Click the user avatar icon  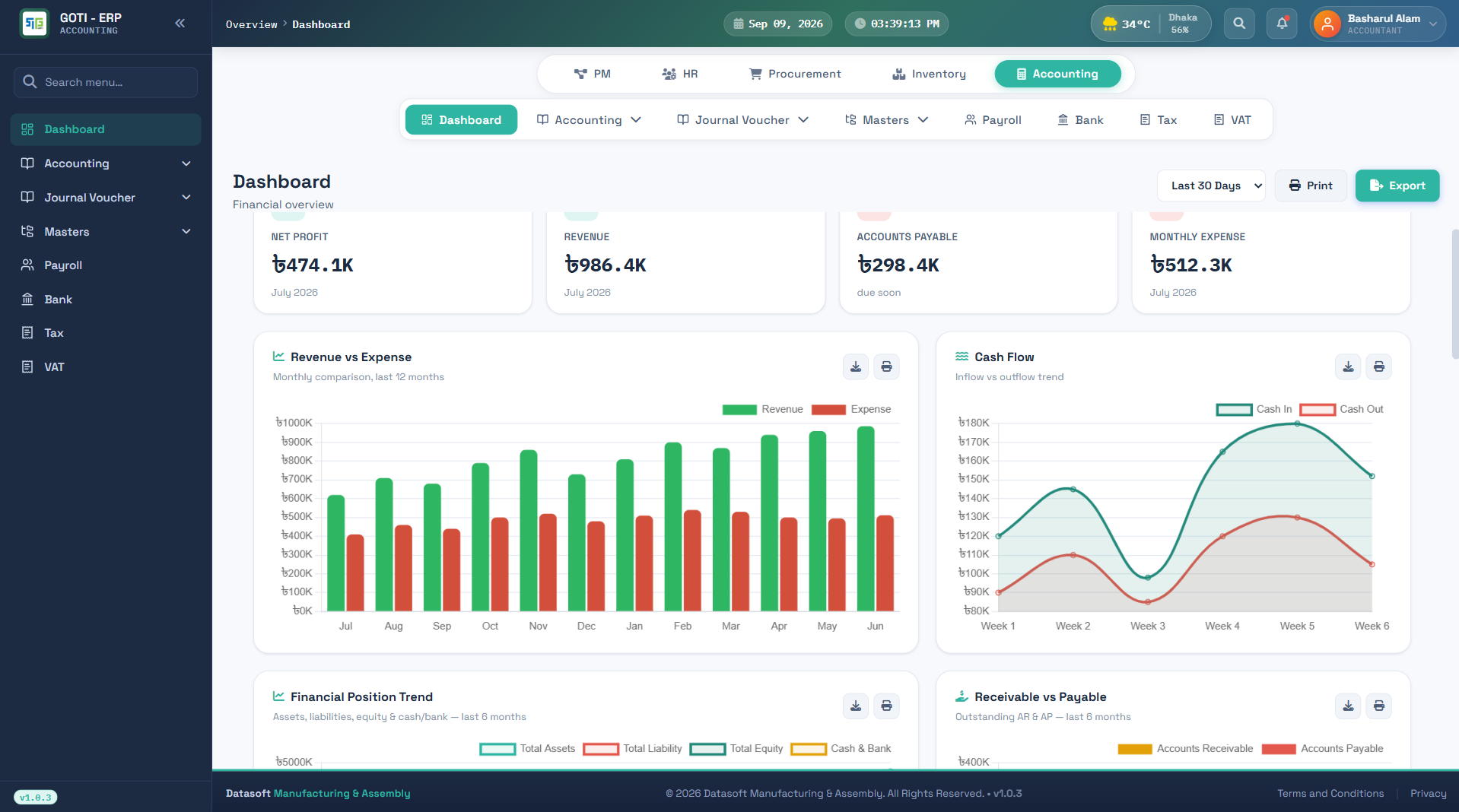point(1327,24)
